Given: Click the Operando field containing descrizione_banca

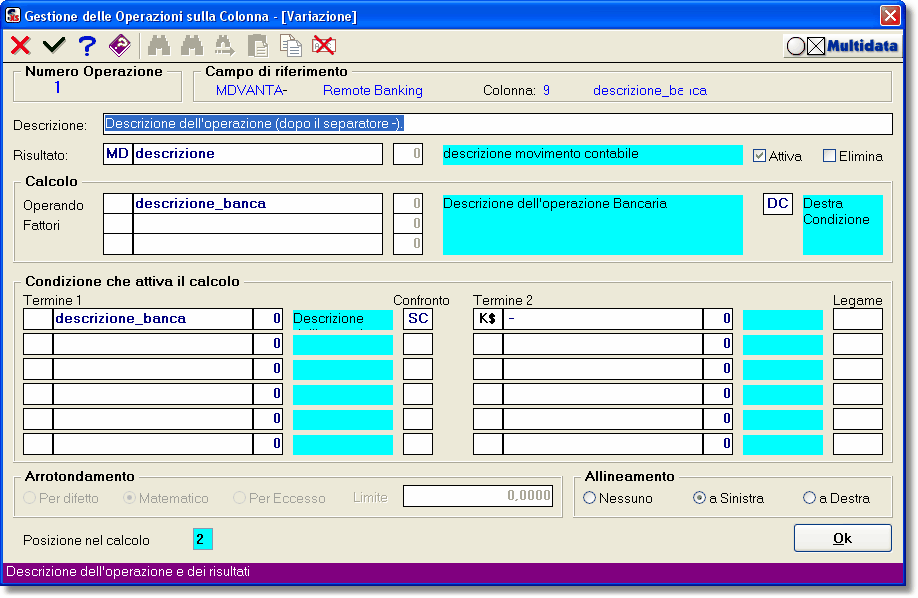Looking at the screenshot, I should tap(258, 204).
